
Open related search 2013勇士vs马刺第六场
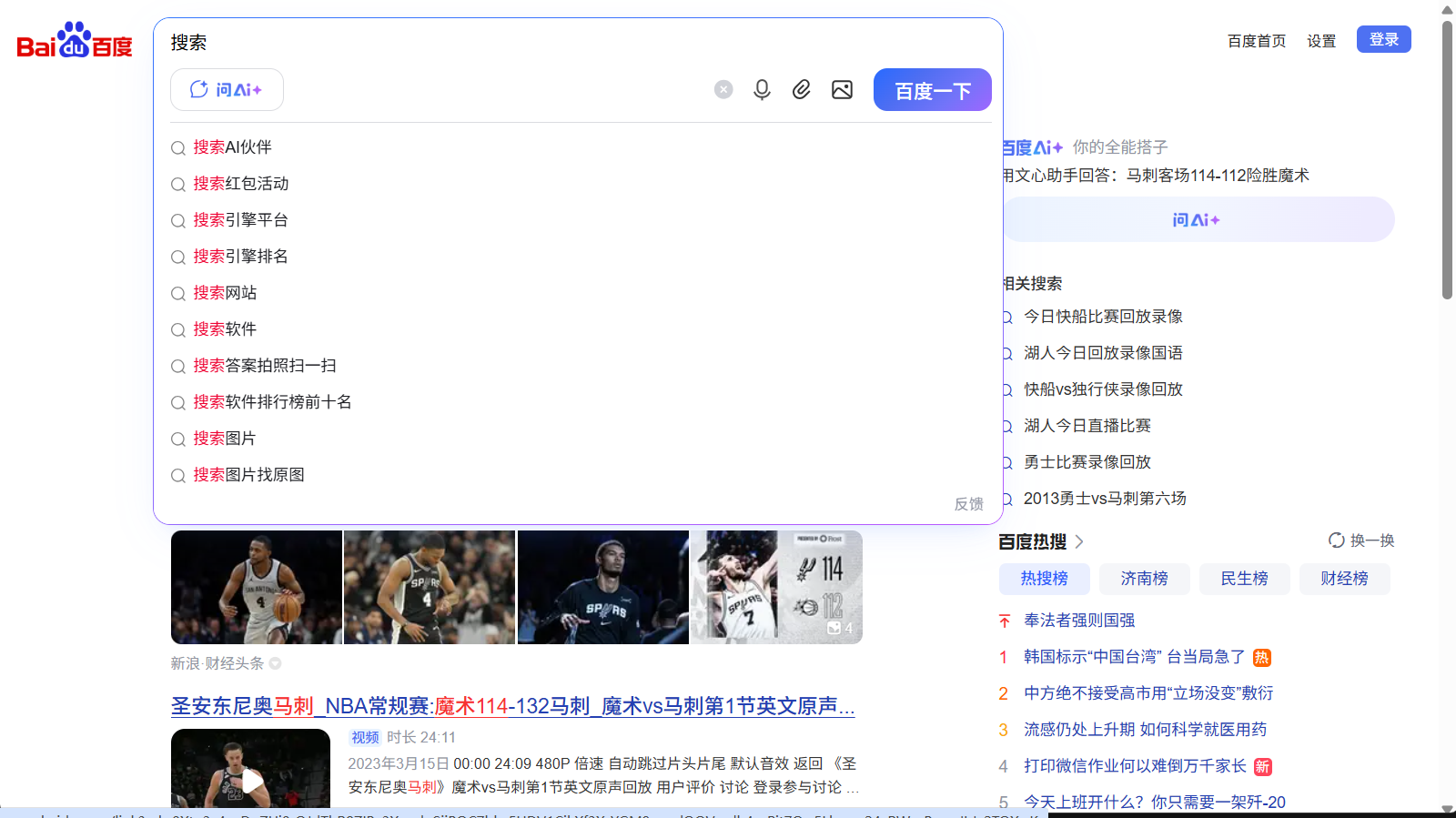1105,499
